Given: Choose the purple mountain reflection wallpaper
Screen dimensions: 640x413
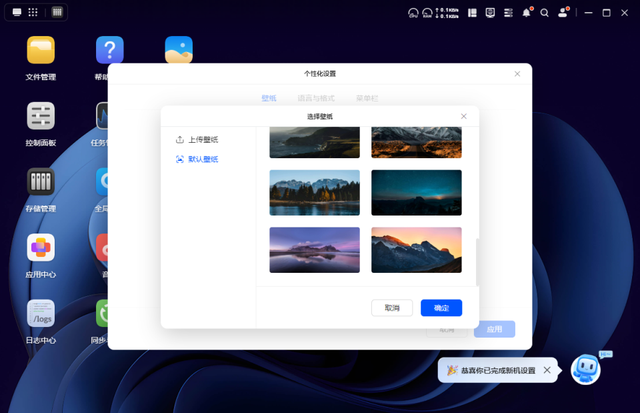Looking at the screenshot, I should (x=315, y=250).
